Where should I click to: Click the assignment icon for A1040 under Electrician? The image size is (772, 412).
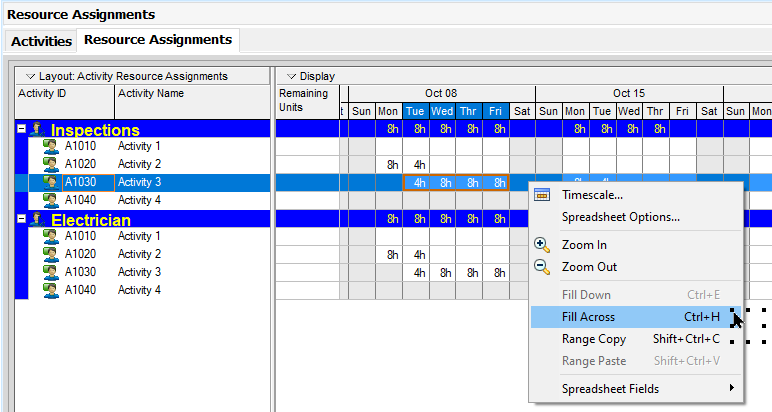(51, 290)
